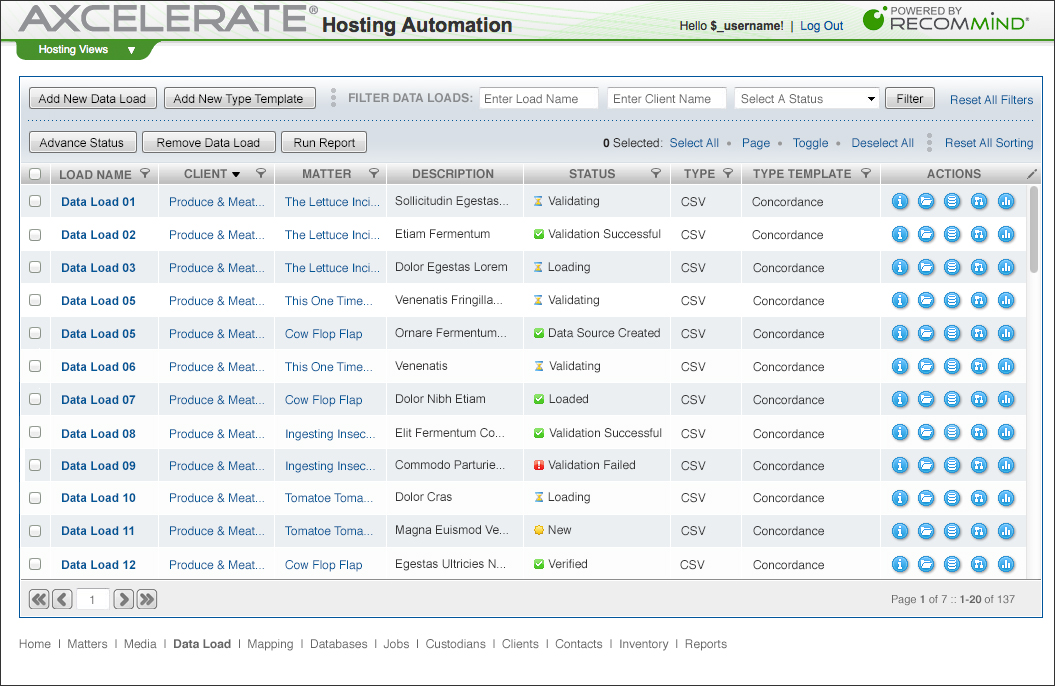Viewport: 1055px width, 686px height.
Task: Tick the select-all checkbox in table header
Action: pos(35,174)
